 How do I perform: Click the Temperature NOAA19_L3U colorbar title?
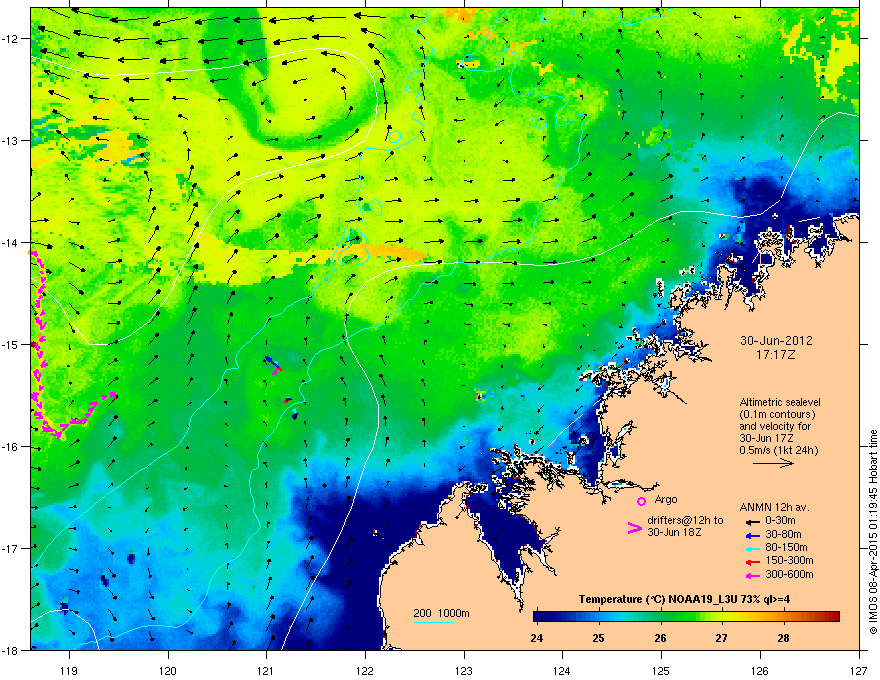(x=684, y=599)
